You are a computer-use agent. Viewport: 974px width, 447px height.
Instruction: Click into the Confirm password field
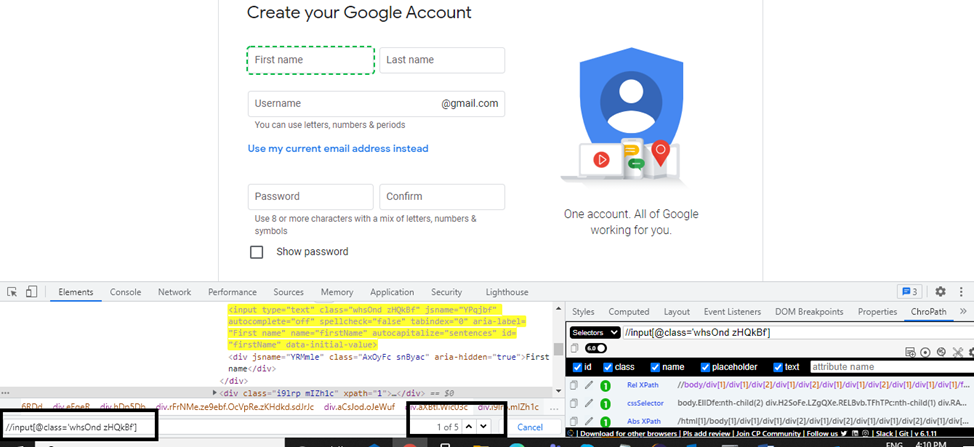(442, 197)
